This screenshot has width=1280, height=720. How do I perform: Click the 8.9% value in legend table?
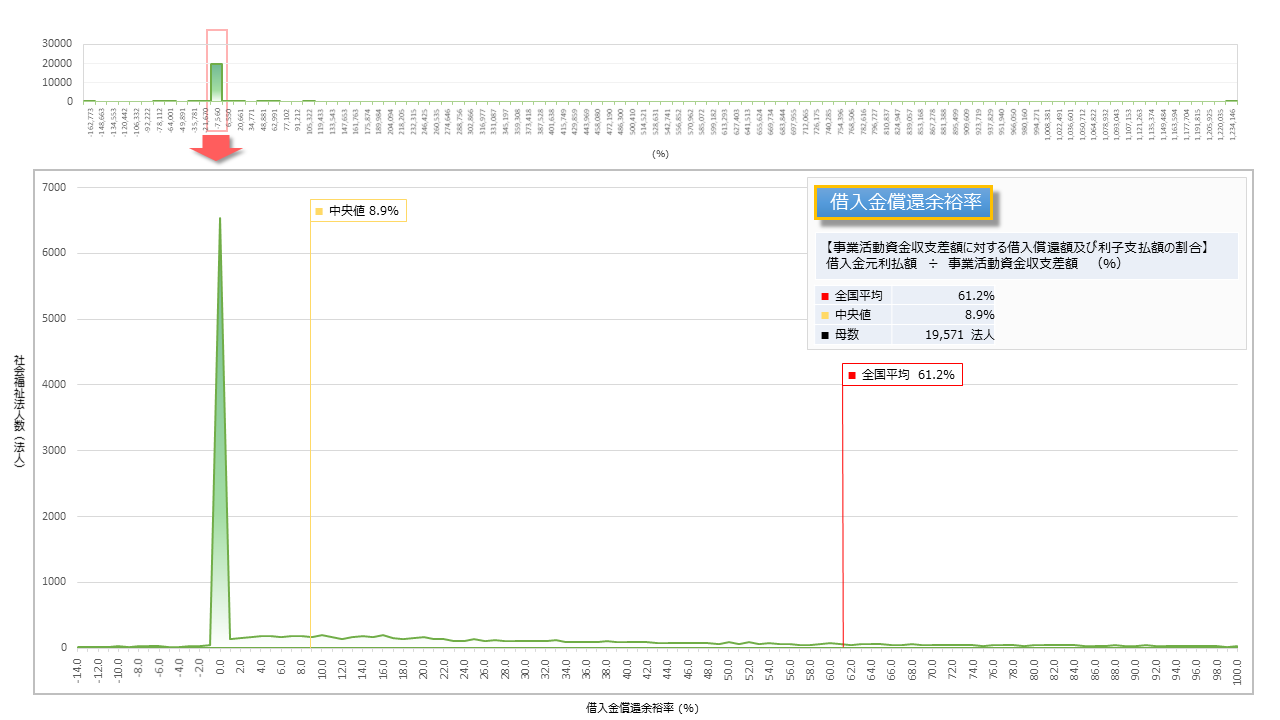(978, 314)
